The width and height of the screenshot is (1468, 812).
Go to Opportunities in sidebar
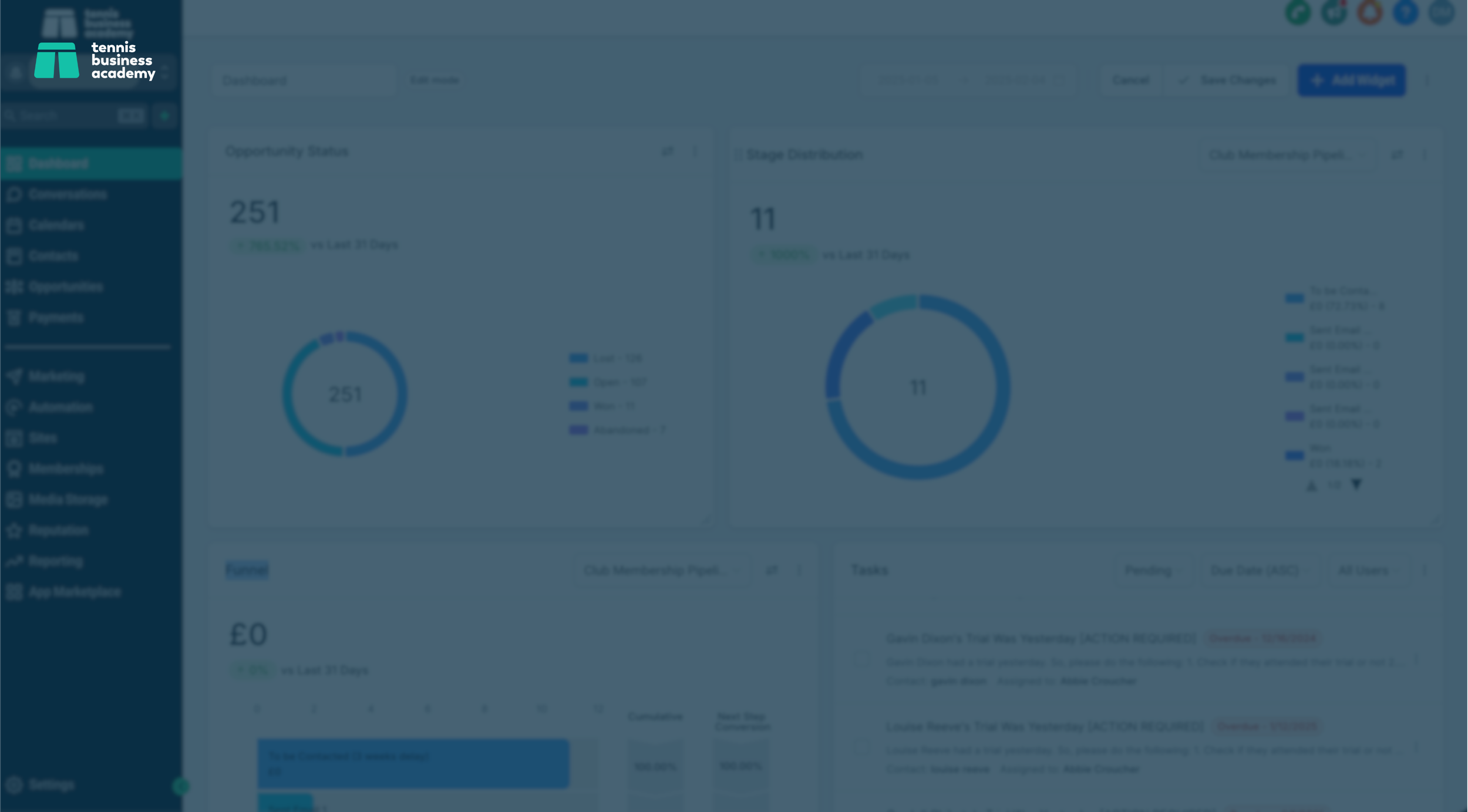point(65,287)
